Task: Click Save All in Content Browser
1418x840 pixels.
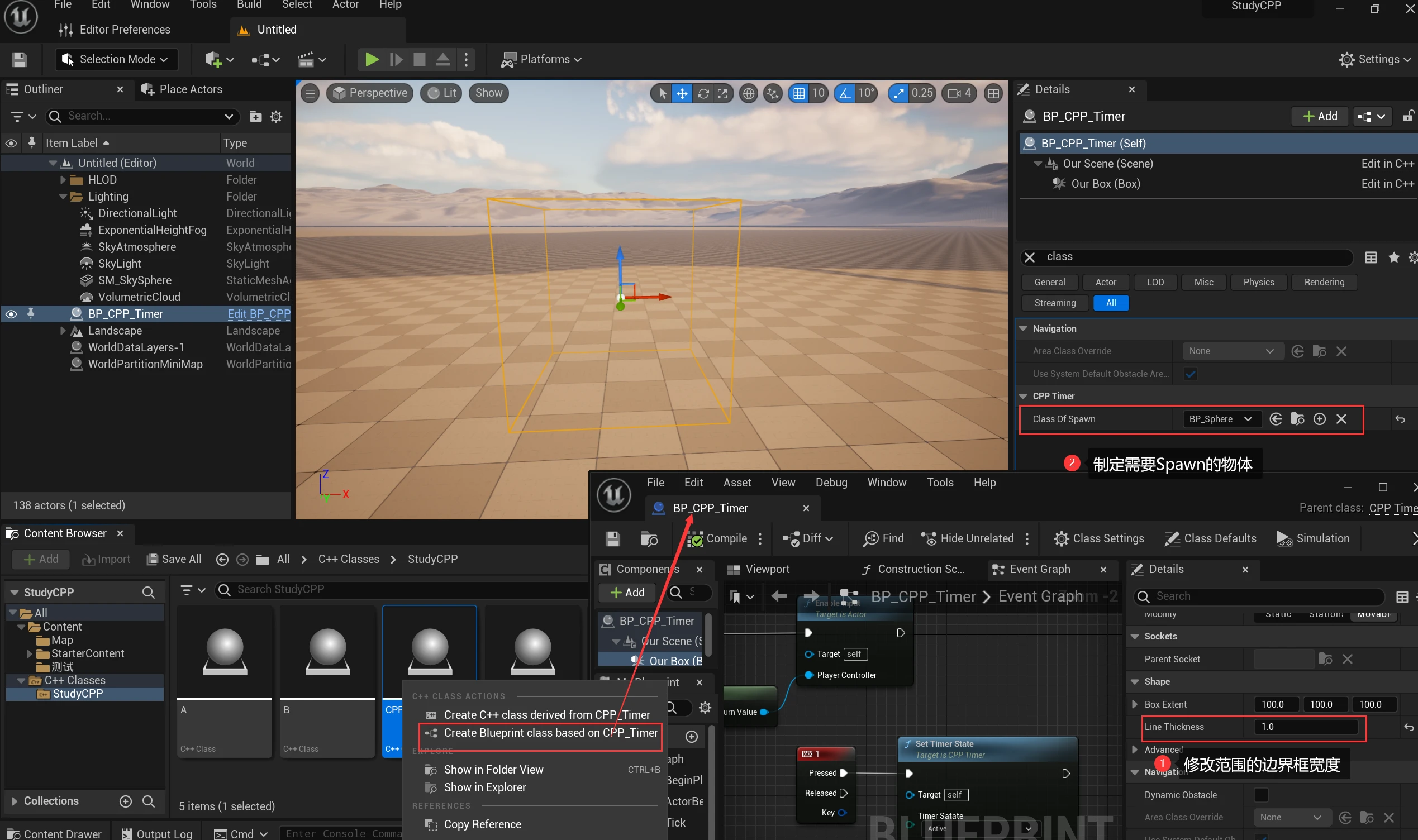Action: click(174, 559)
